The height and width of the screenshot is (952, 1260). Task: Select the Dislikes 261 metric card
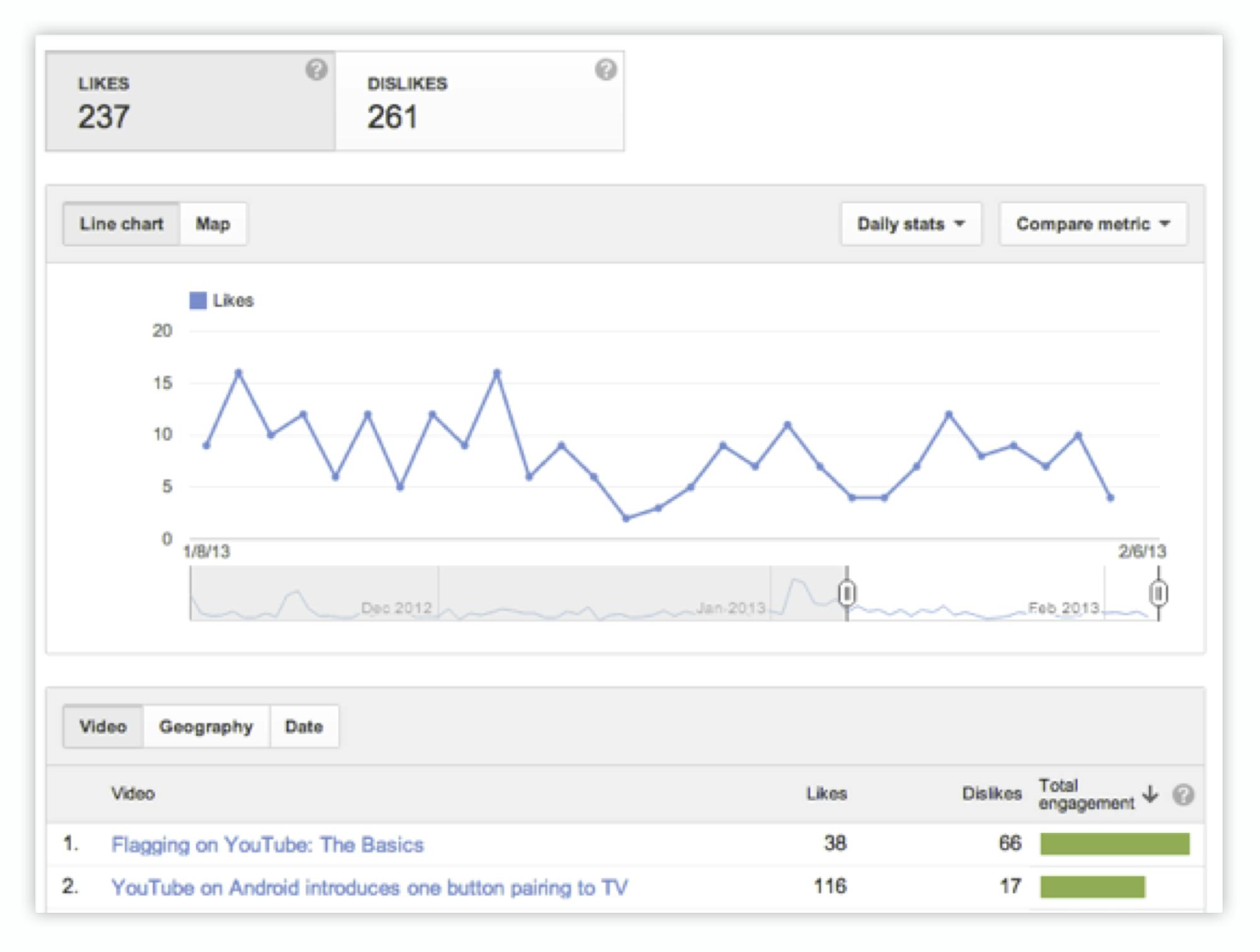point(480,101)
